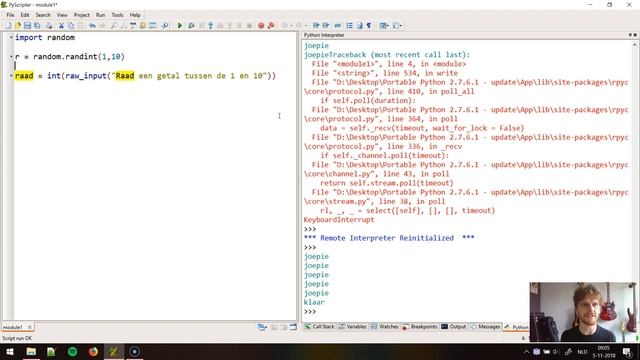640x360 pixels.
Task: Close the Python Interpreter panel
Action: 635,35
